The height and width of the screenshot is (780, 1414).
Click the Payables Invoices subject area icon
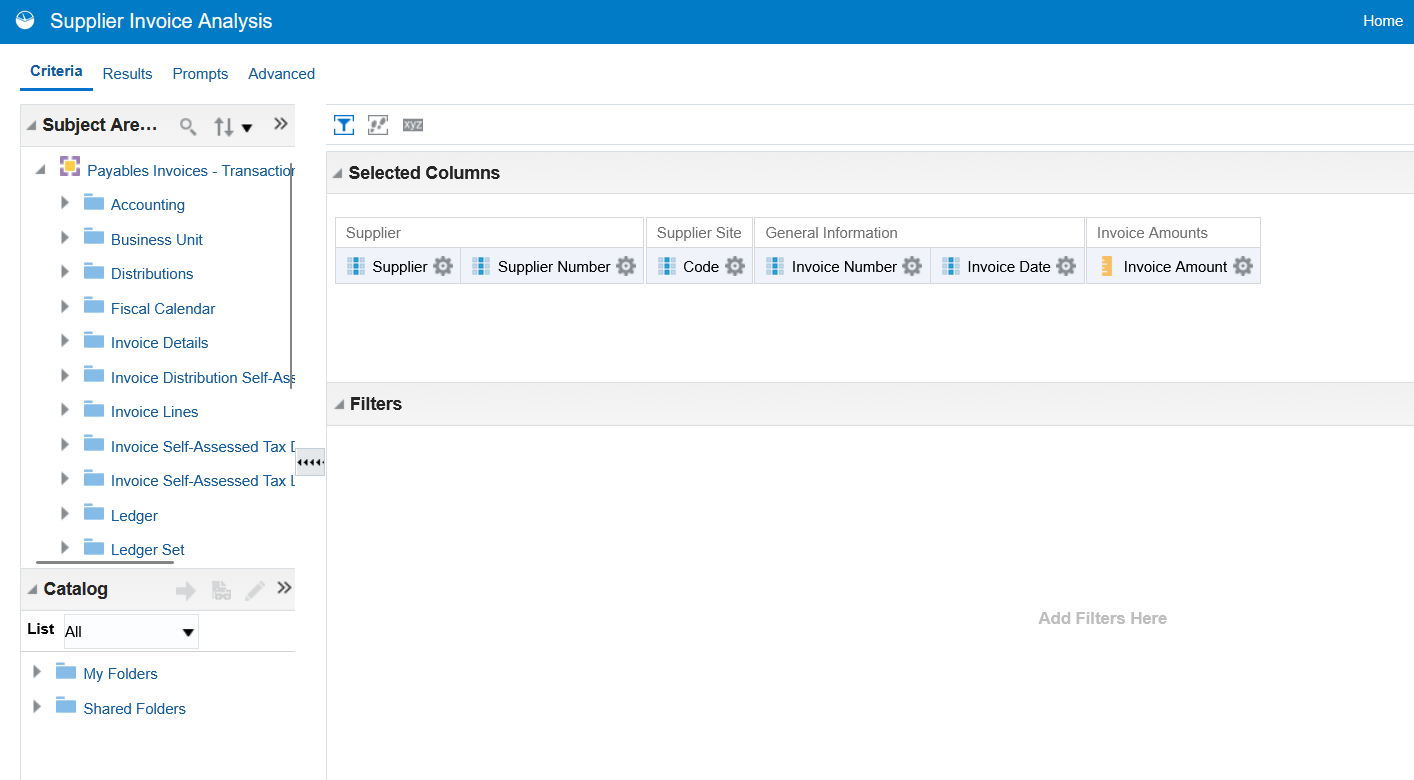click(70, 166)
